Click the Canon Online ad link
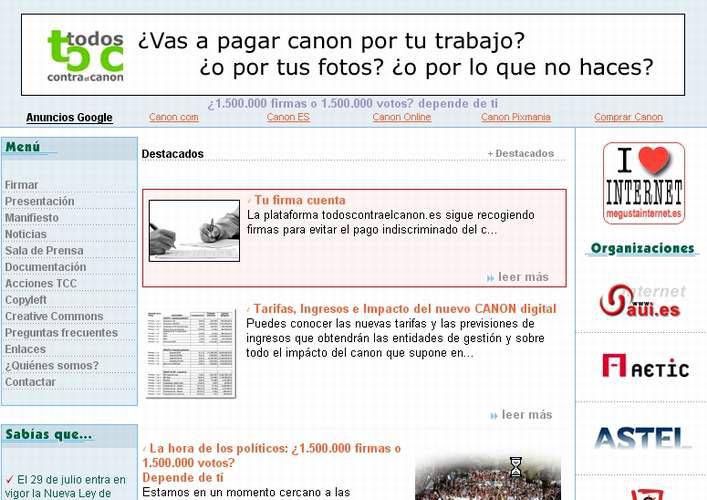Screen dimensions: 707x500 click(x=402, y=117)
